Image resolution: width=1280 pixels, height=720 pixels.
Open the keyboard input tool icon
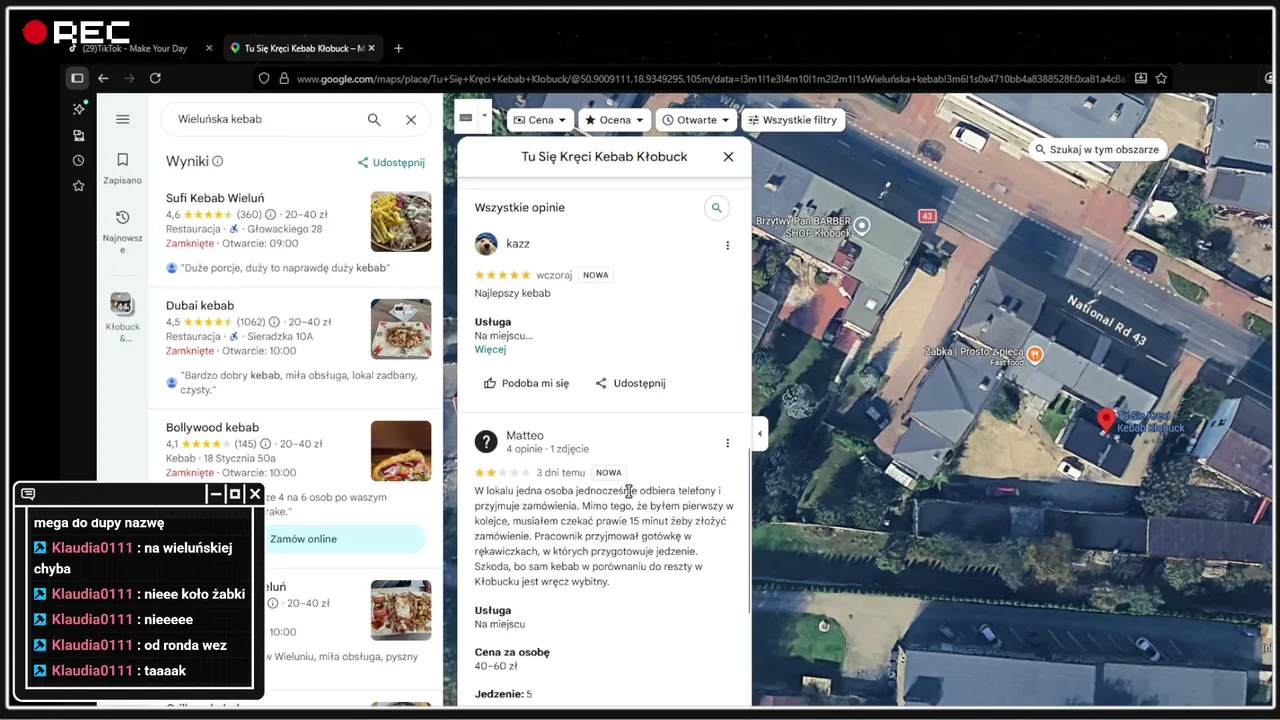click(x=465, y=117)
